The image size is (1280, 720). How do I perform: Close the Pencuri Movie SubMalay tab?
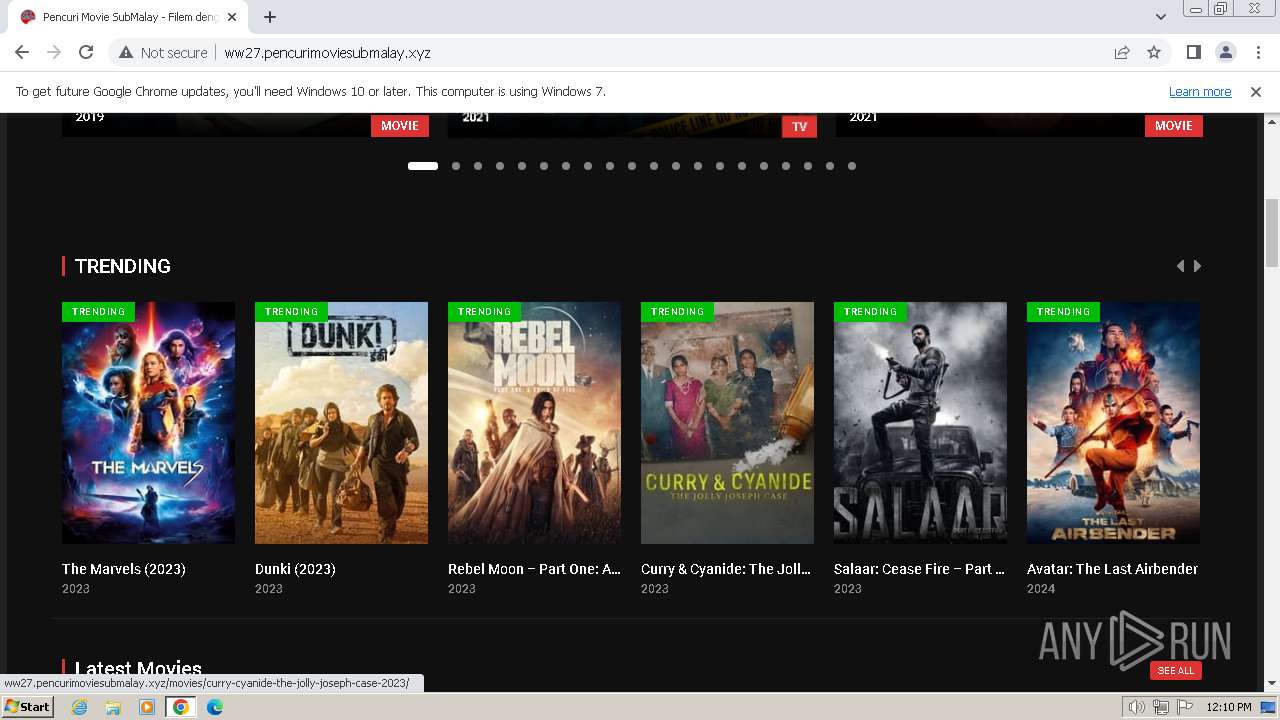tap(232, 17)
